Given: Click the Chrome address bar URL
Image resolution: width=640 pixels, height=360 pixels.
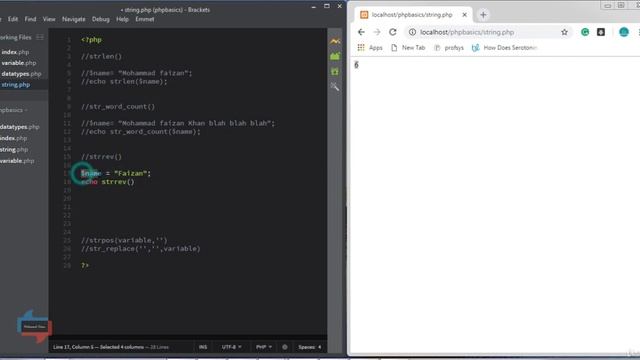Looking at the screenshot, I should click(467, 32).
